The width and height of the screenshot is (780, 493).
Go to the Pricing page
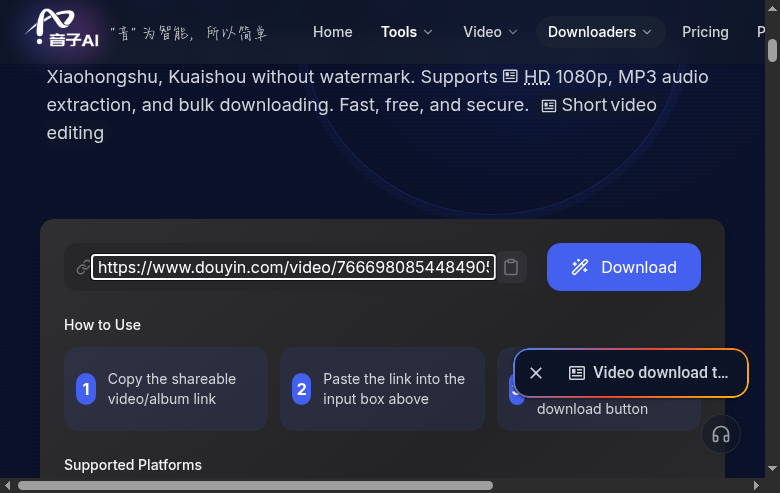[705, 32]
